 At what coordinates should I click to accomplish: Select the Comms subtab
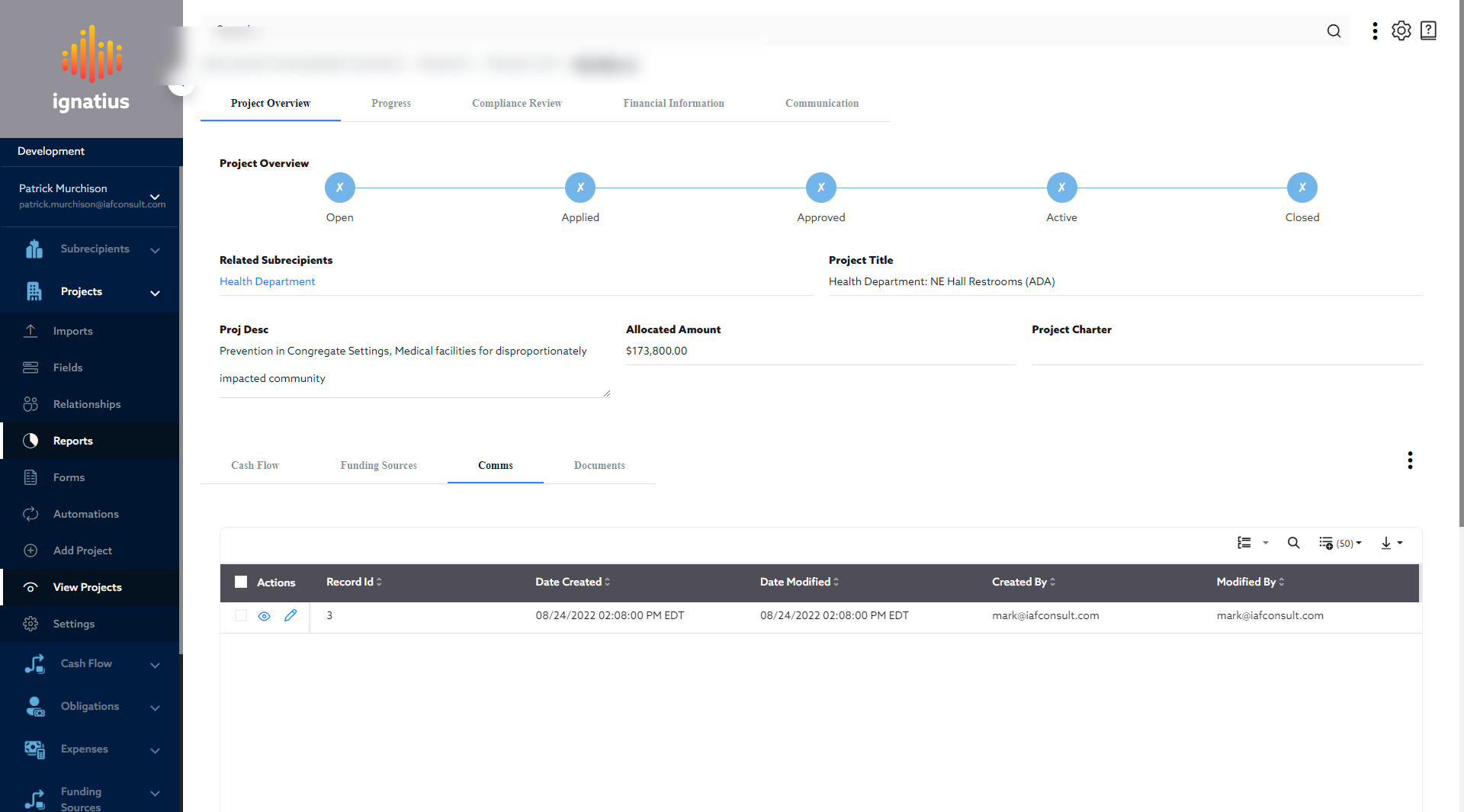coord(496,466)
